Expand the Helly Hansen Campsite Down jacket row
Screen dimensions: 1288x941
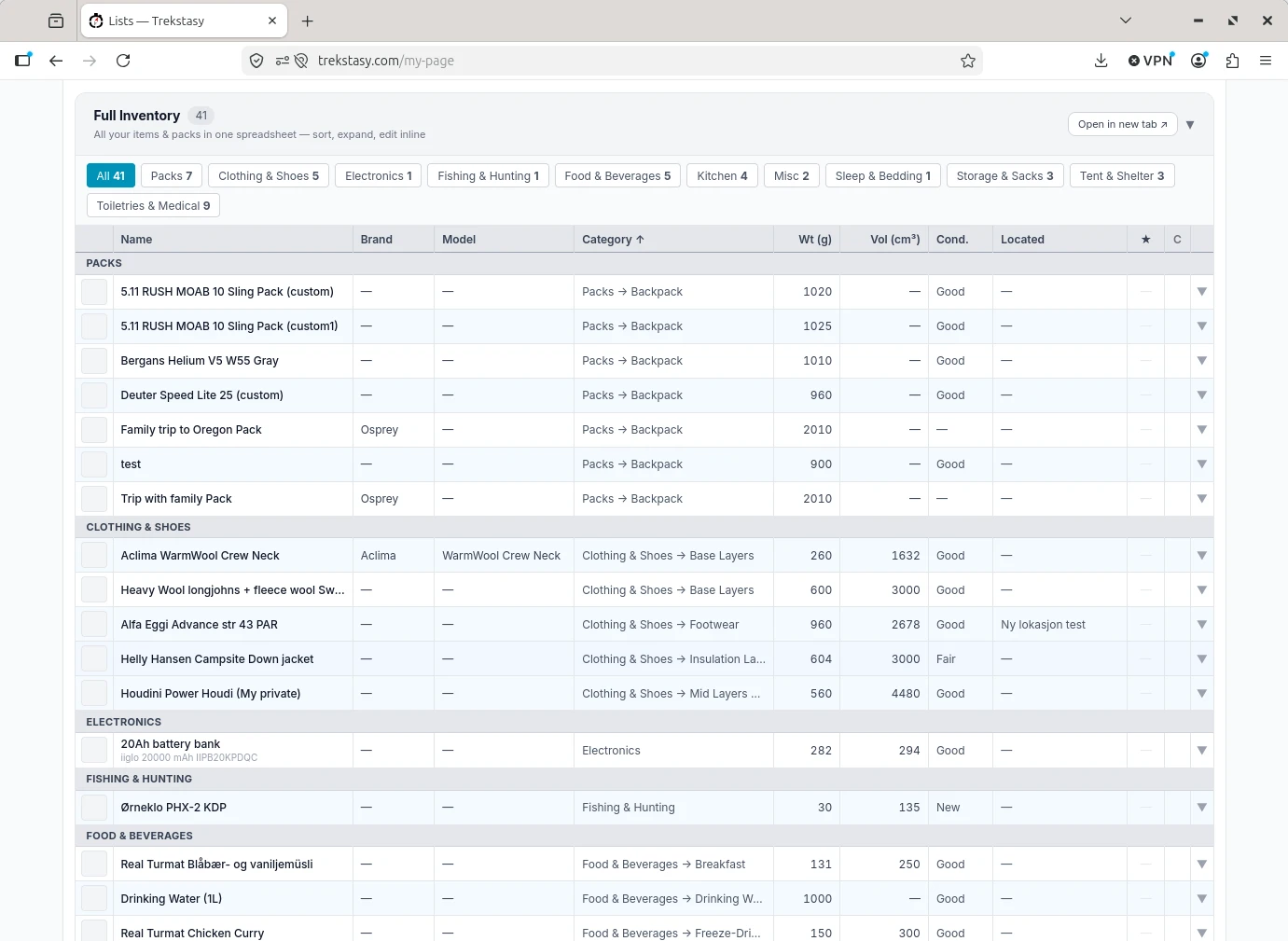coord(1202,659)
